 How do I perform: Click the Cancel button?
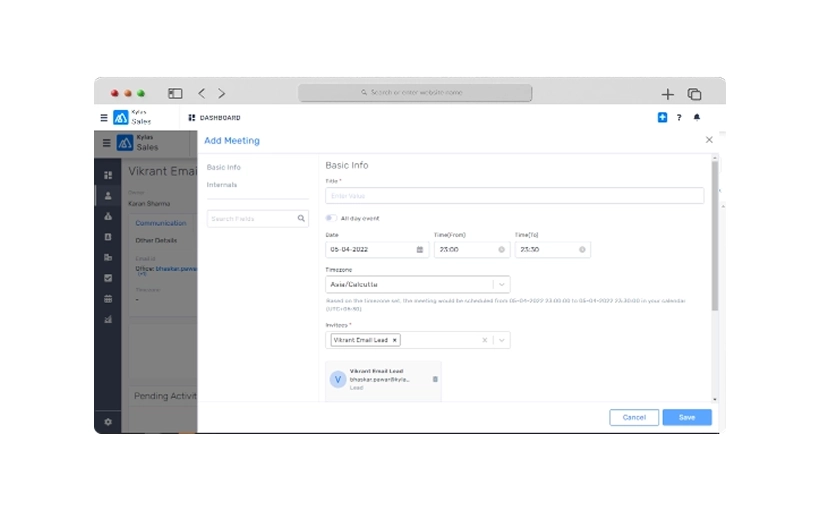634,417
